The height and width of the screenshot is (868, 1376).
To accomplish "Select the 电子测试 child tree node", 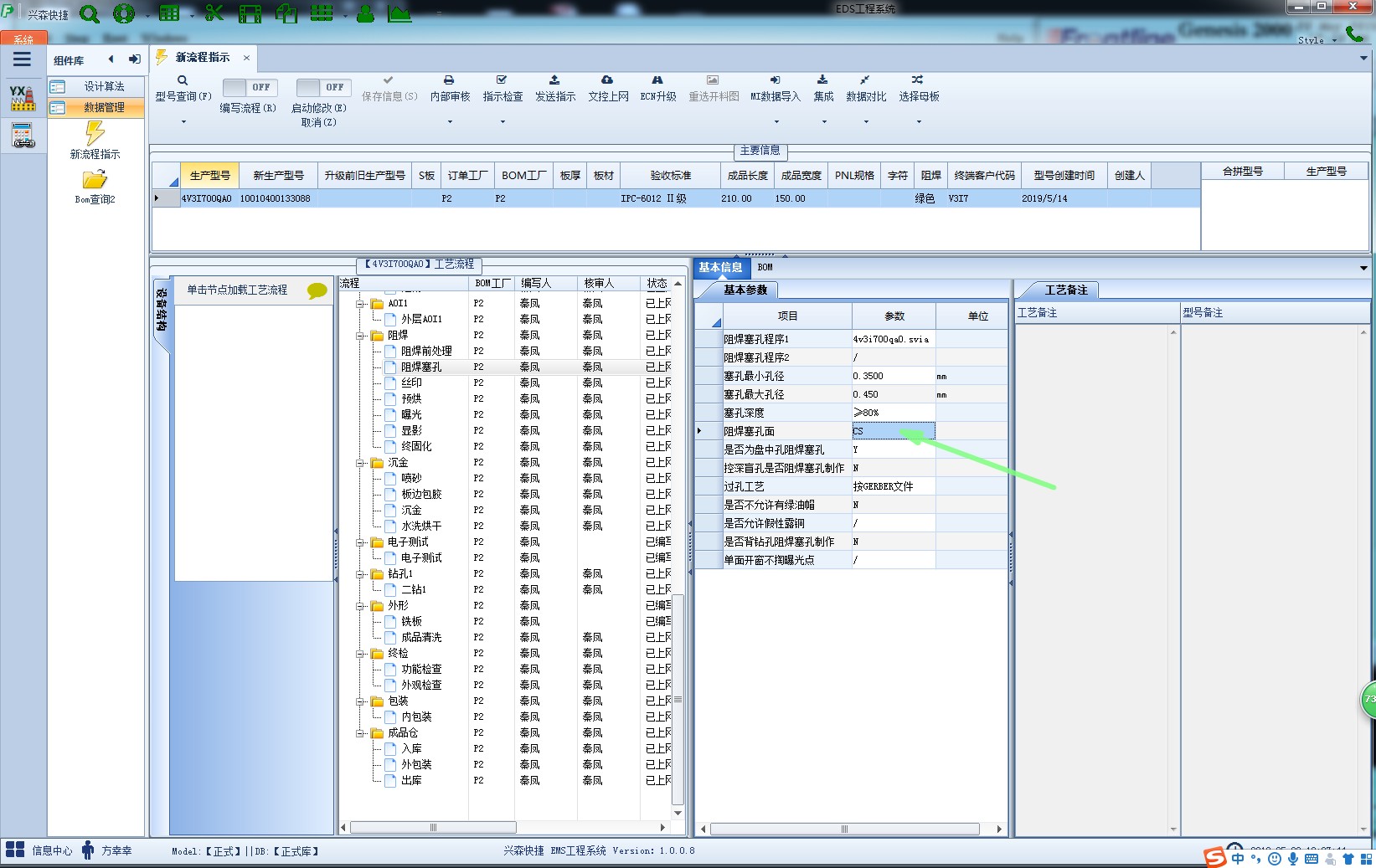I will [420, 557].
